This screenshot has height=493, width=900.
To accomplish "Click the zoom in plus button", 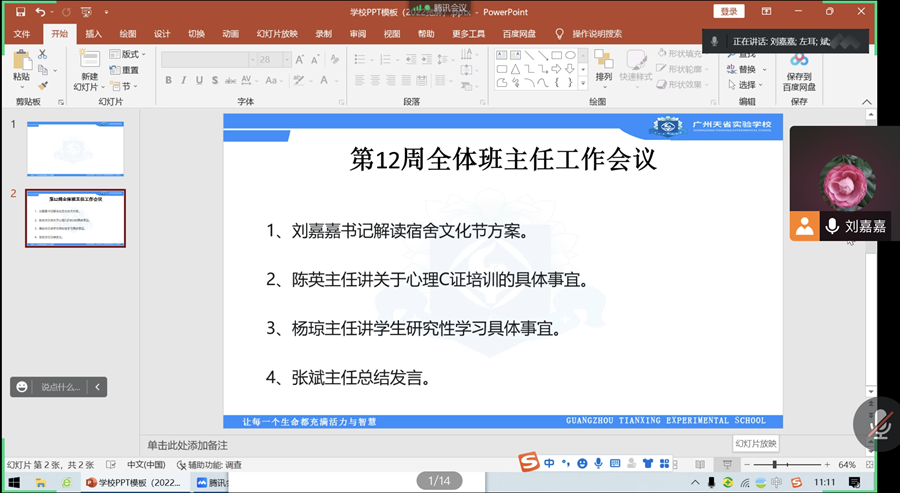I will (x=827, y=464).
